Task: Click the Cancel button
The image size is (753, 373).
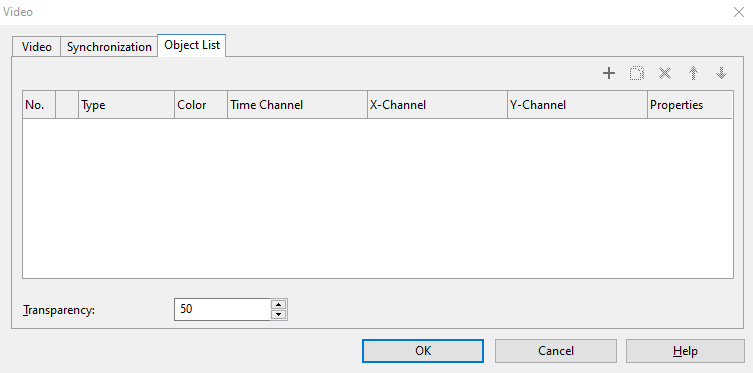Action: (556, 351)
